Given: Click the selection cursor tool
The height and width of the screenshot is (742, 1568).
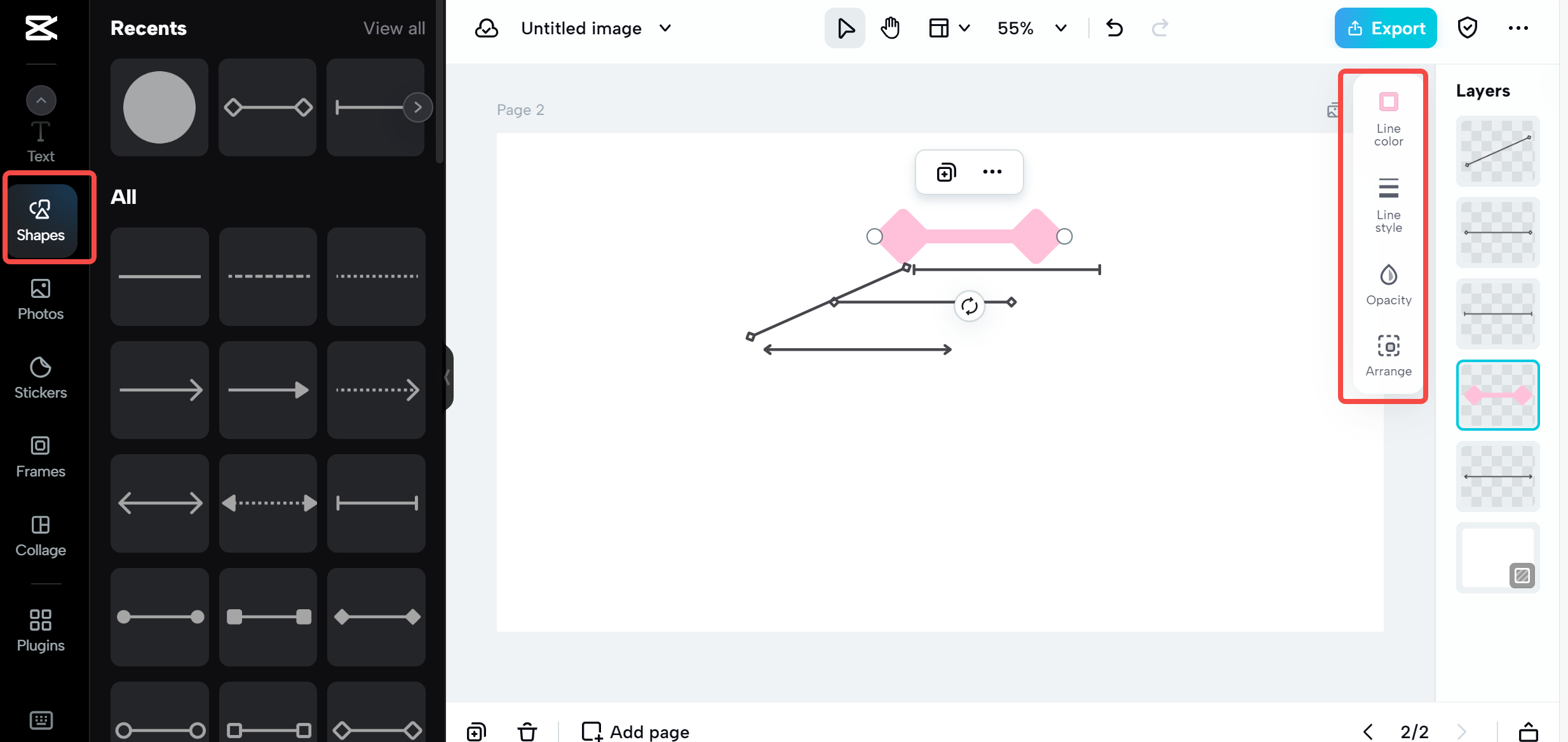Looking at the screenshot, I should tap(846, 28).
